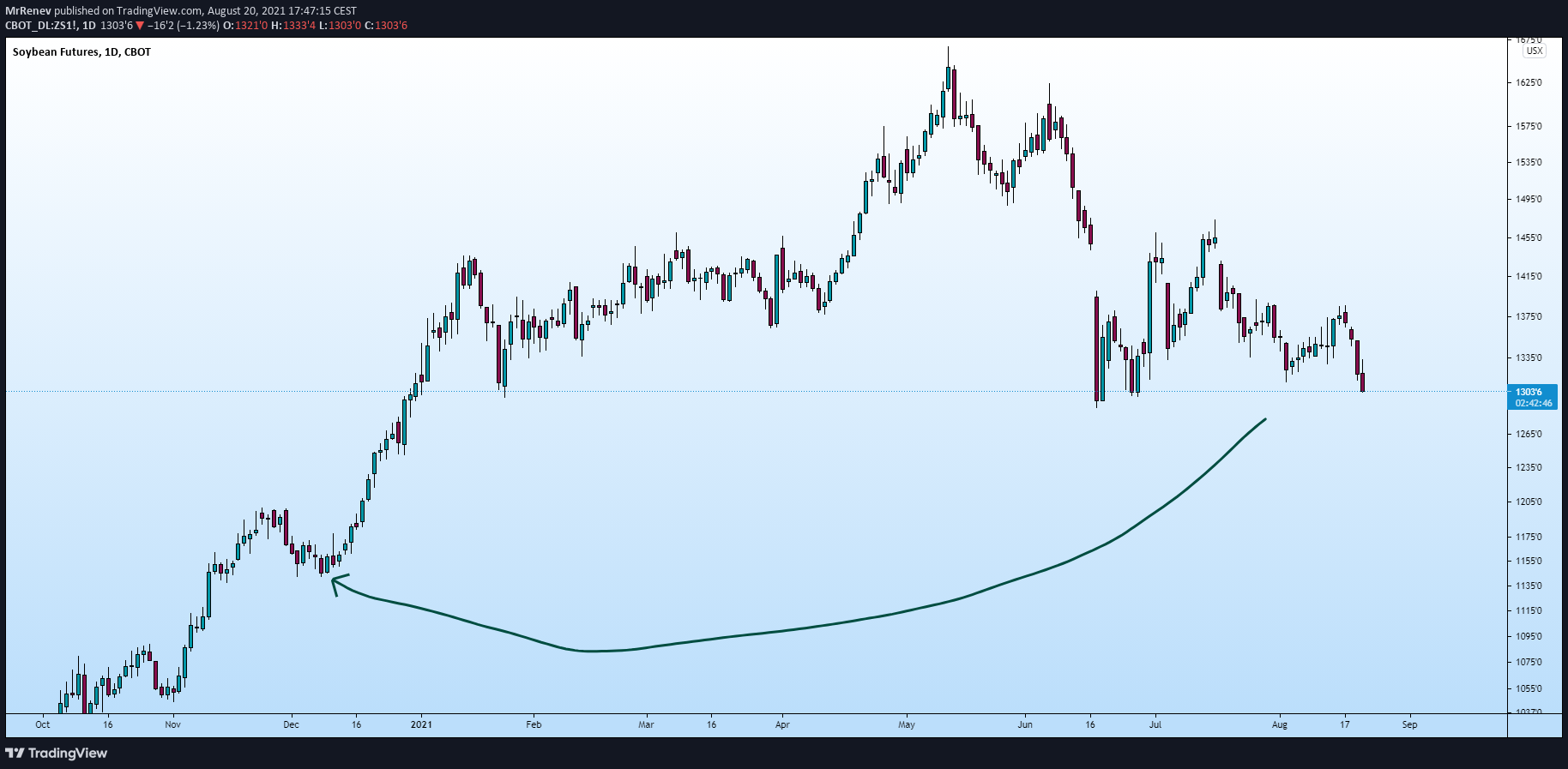This screenshot has height=769, width=1568.
Task: Click the Dec label on time axis
Action: point(292,725)
